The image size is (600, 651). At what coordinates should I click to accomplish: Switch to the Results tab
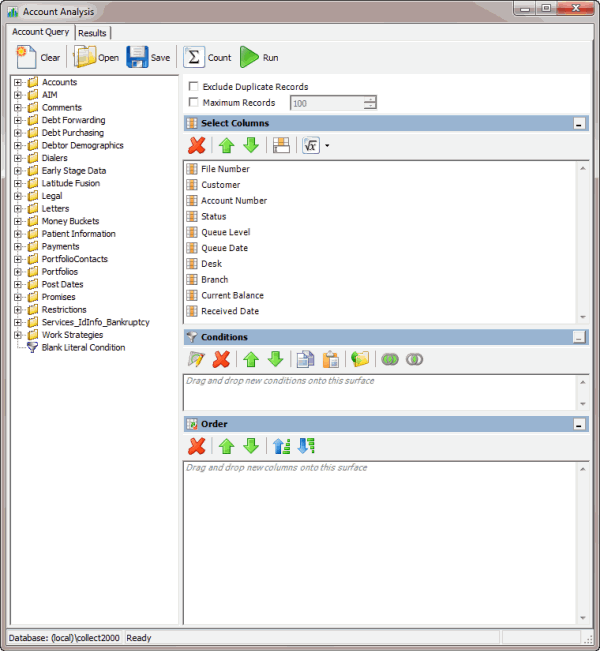point(92,33)
